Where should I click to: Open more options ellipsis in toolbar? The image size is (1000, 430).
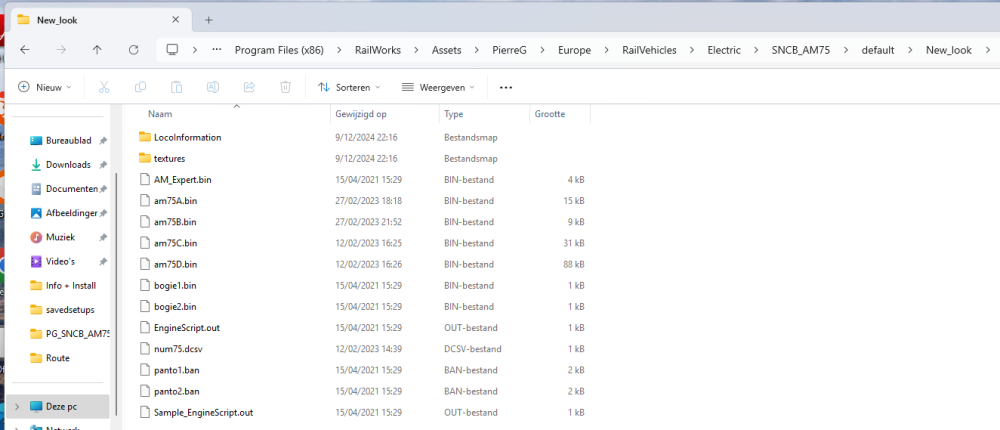pyautogui.click(x=506, y=87)
